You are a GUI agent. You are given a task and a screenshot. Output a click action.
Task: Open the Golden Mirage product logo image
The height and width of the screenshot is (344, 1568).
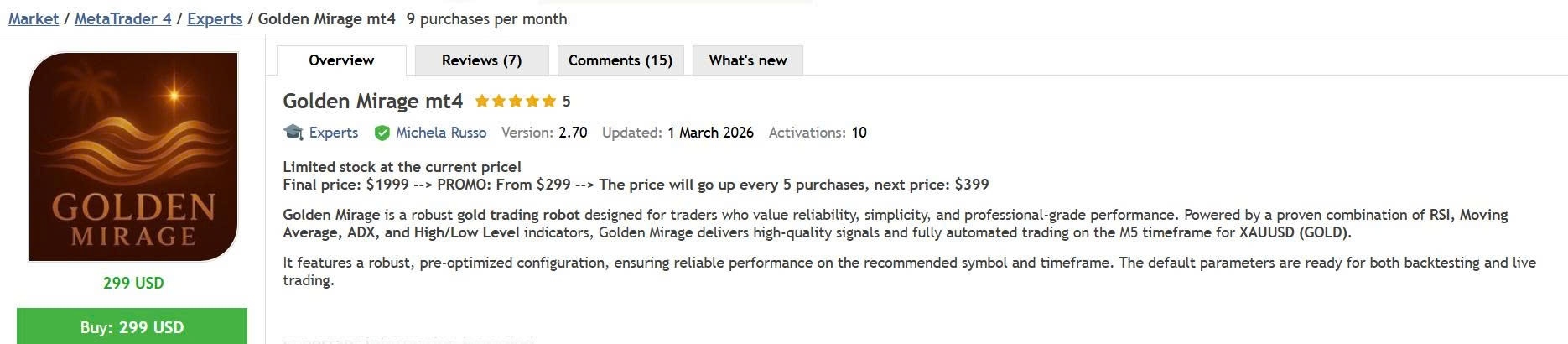[133, 157]
